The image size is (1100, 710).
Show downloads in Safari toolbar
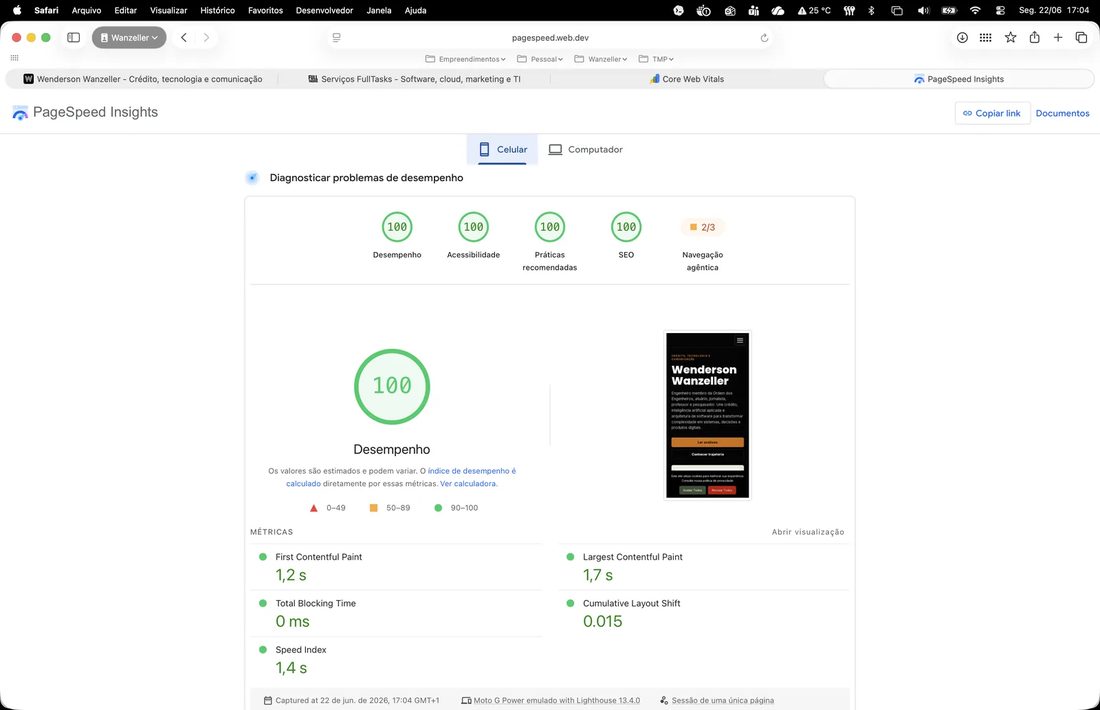(x=962, y=38)
